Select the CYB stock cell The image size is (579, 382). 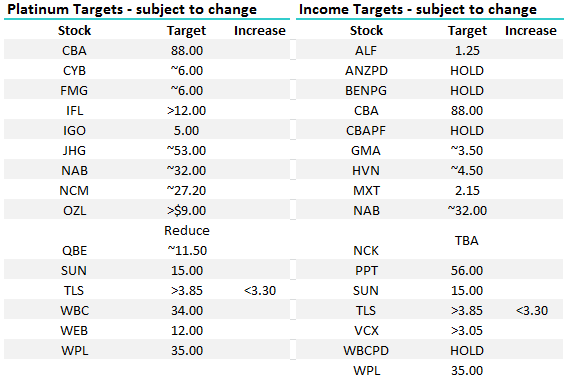point(74,70)
